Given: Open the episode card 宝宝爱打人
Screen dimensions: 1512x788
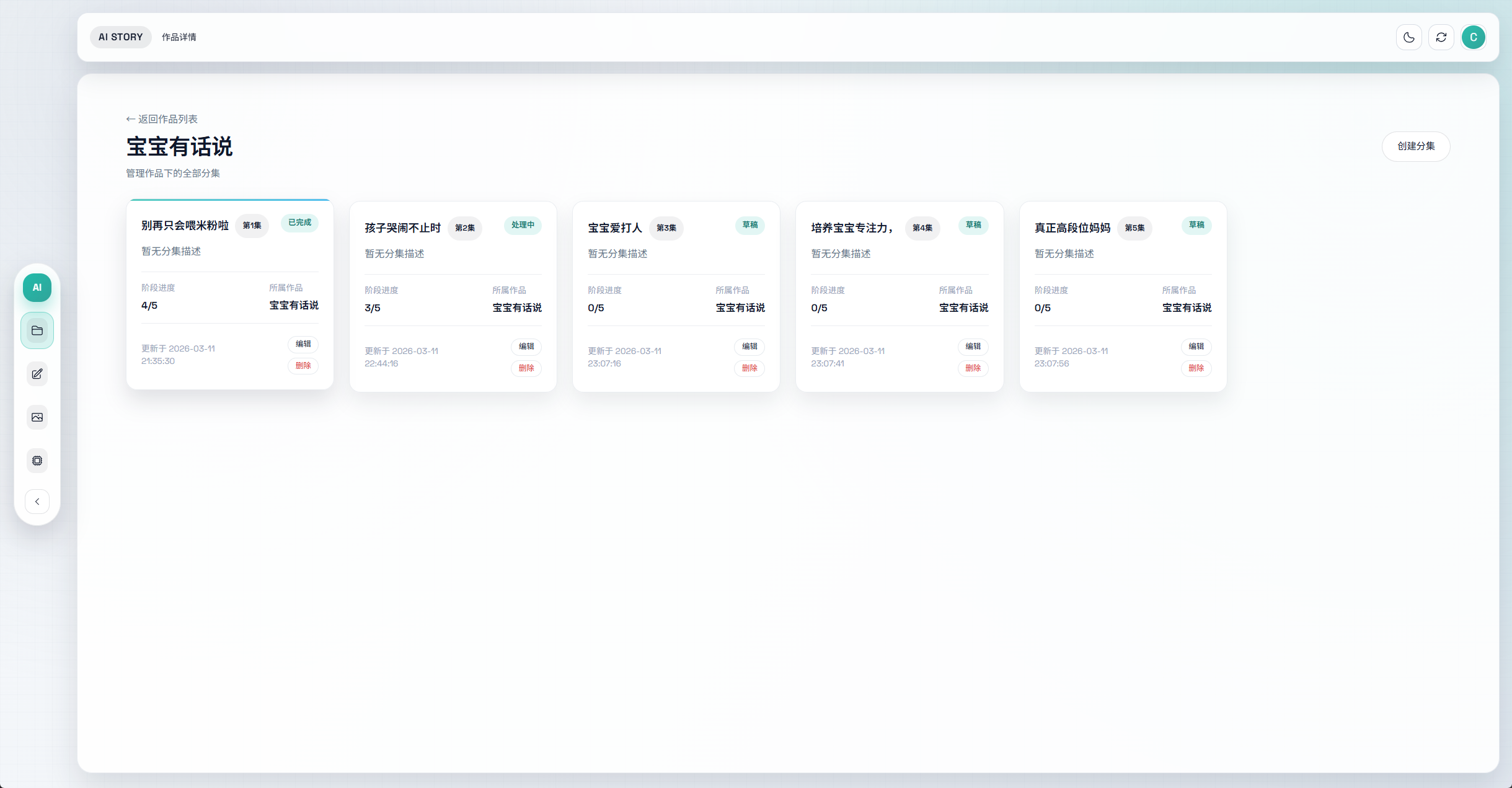Looking at the screenshot, I should click(x=676, y=296).
